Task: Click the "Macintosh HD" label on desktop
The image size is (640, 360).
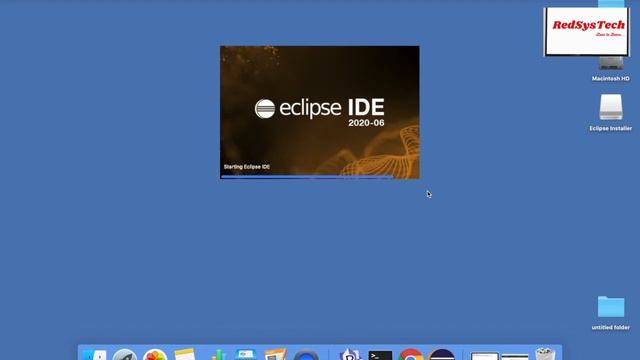Action: click(611, 78)
